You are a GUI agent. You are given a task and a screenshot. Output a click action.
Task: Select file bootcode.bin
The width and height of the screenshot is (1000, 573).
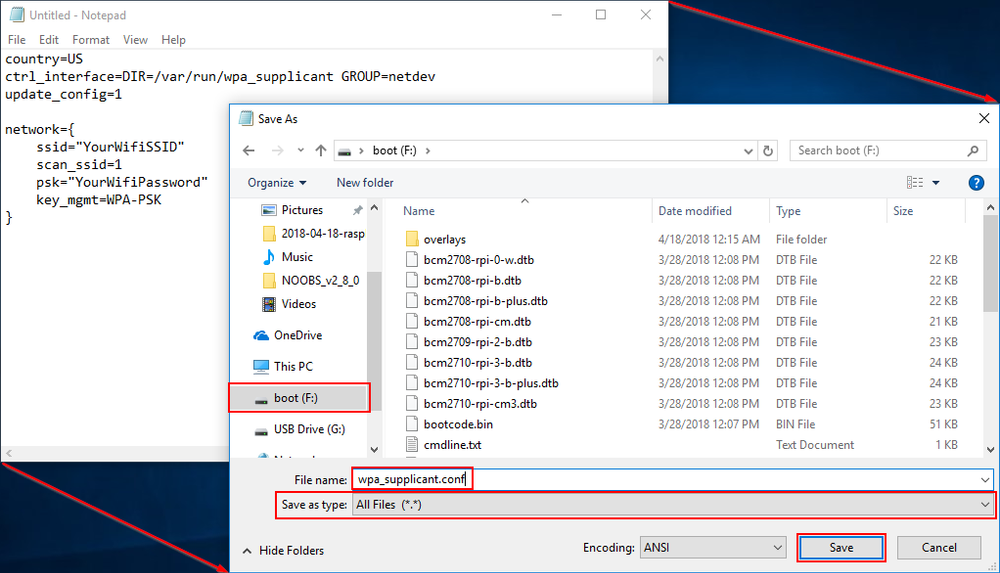pos(450,424)
